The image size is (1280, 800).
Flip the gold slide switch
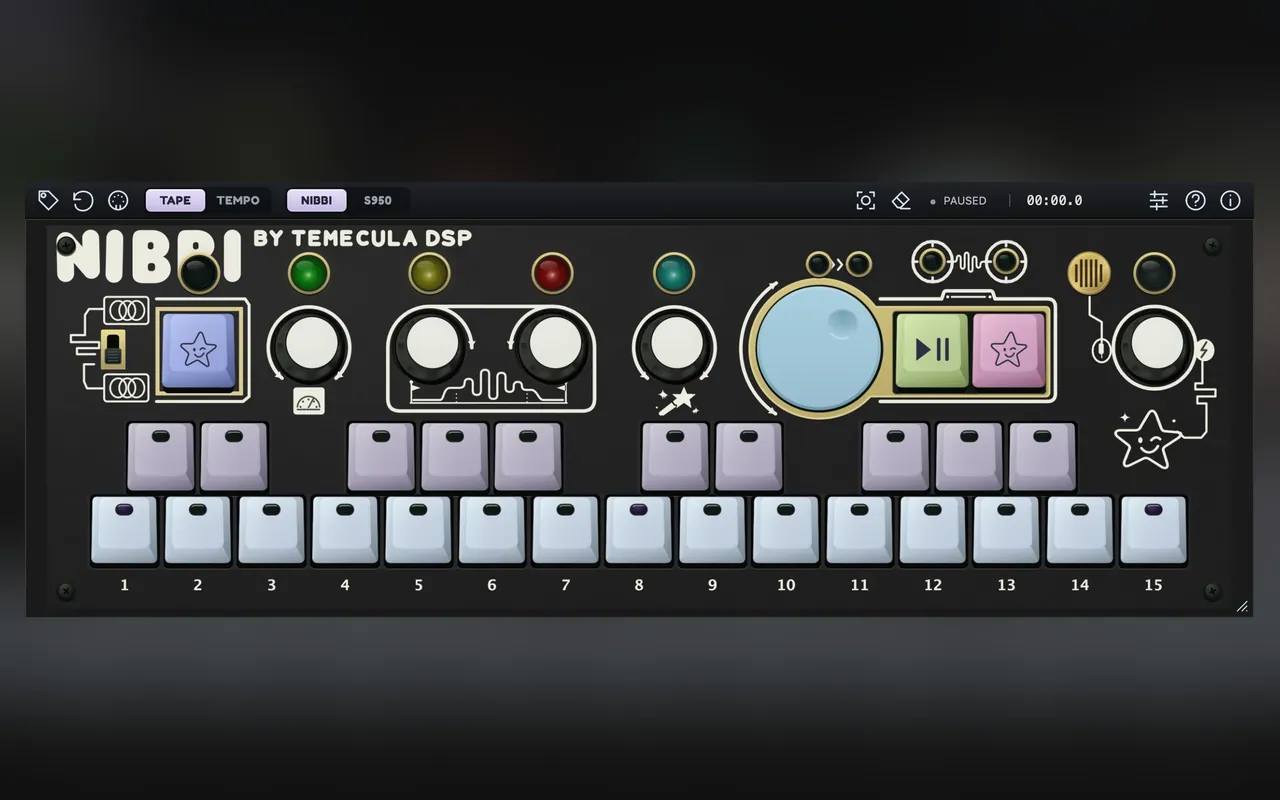click(x=113, y=350)
